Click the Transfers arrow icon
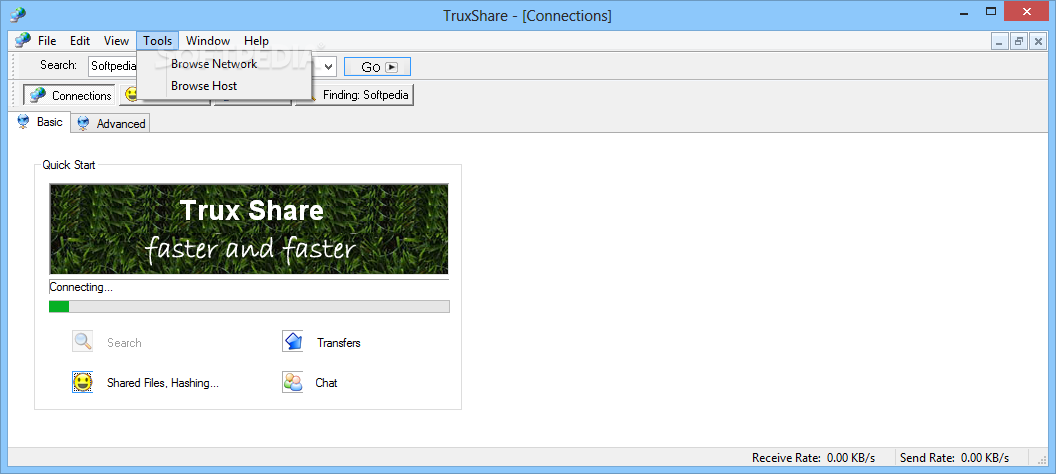 [x=292, y=342]
